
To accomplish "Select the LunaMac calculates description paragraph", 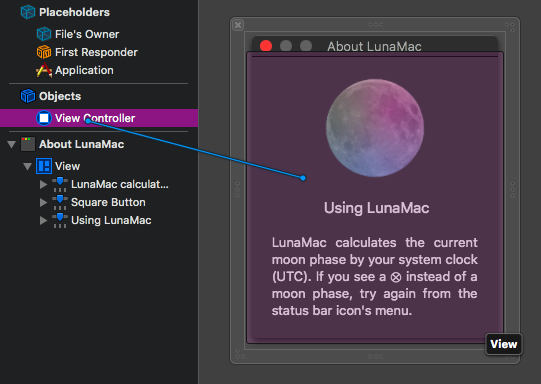I will pos(375,276).
